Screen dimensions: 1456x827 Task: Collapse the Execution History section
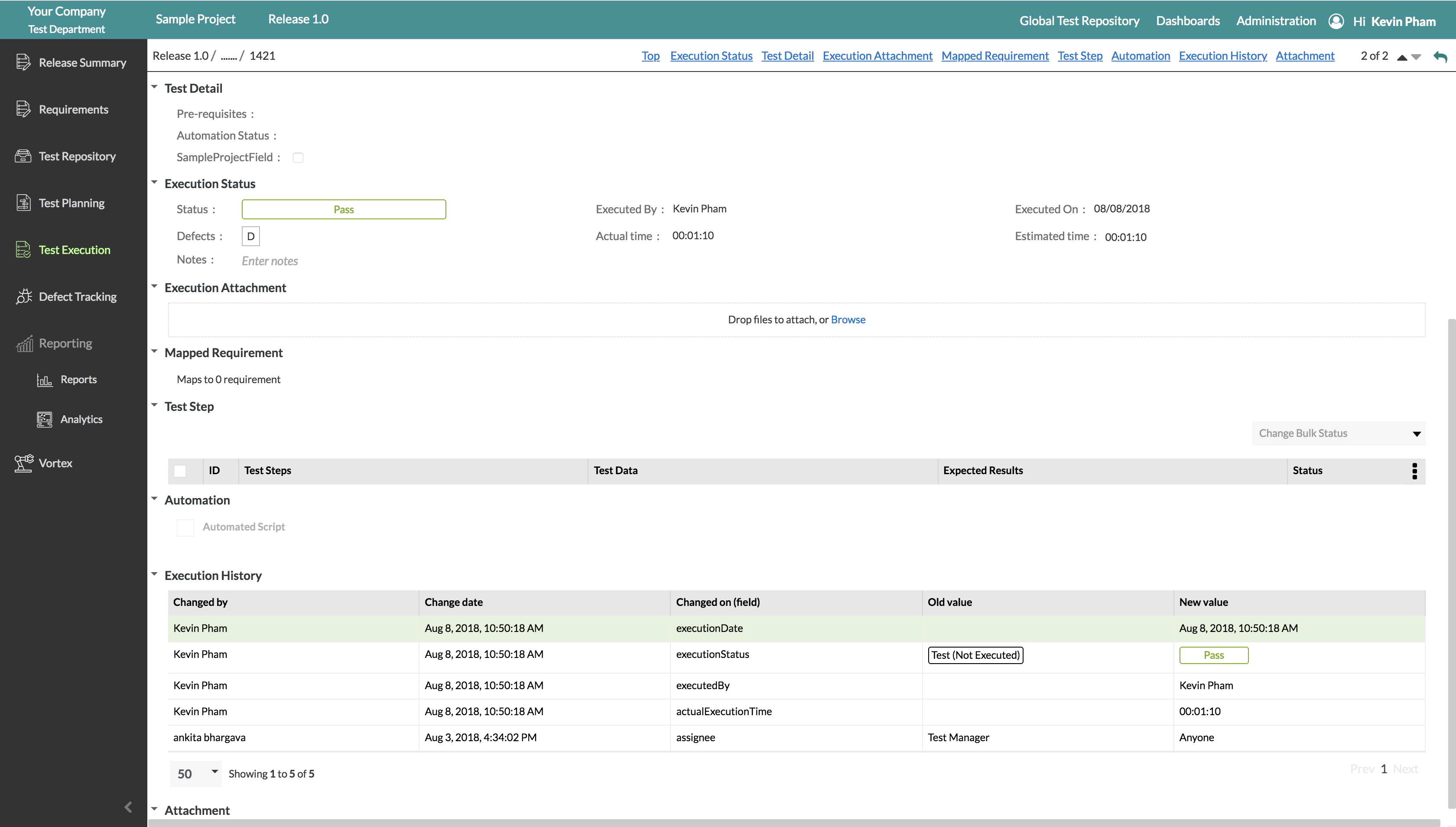[x=154, y=575]
